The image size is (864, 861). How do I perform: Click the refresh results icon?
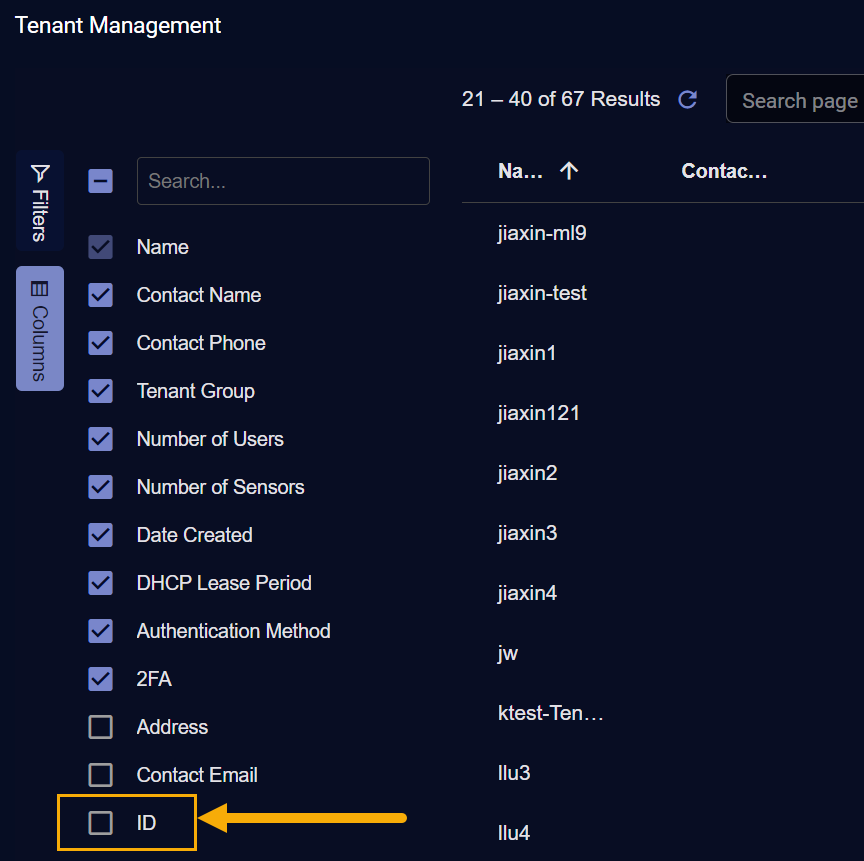(688, 100)
